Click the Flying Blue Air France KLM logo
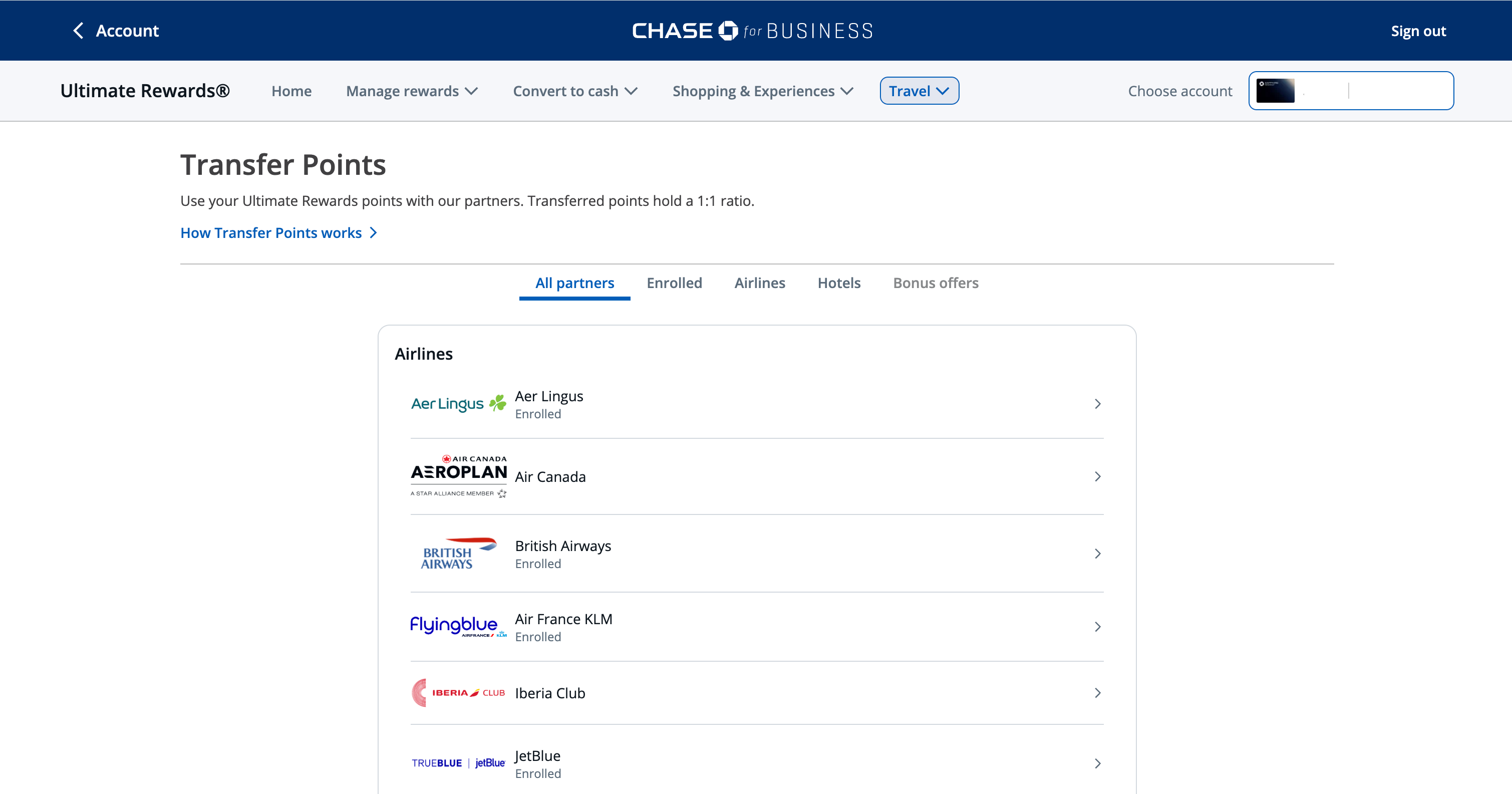Image resolution: width=1512 pixels, height=794 pixels. [458, 626]
